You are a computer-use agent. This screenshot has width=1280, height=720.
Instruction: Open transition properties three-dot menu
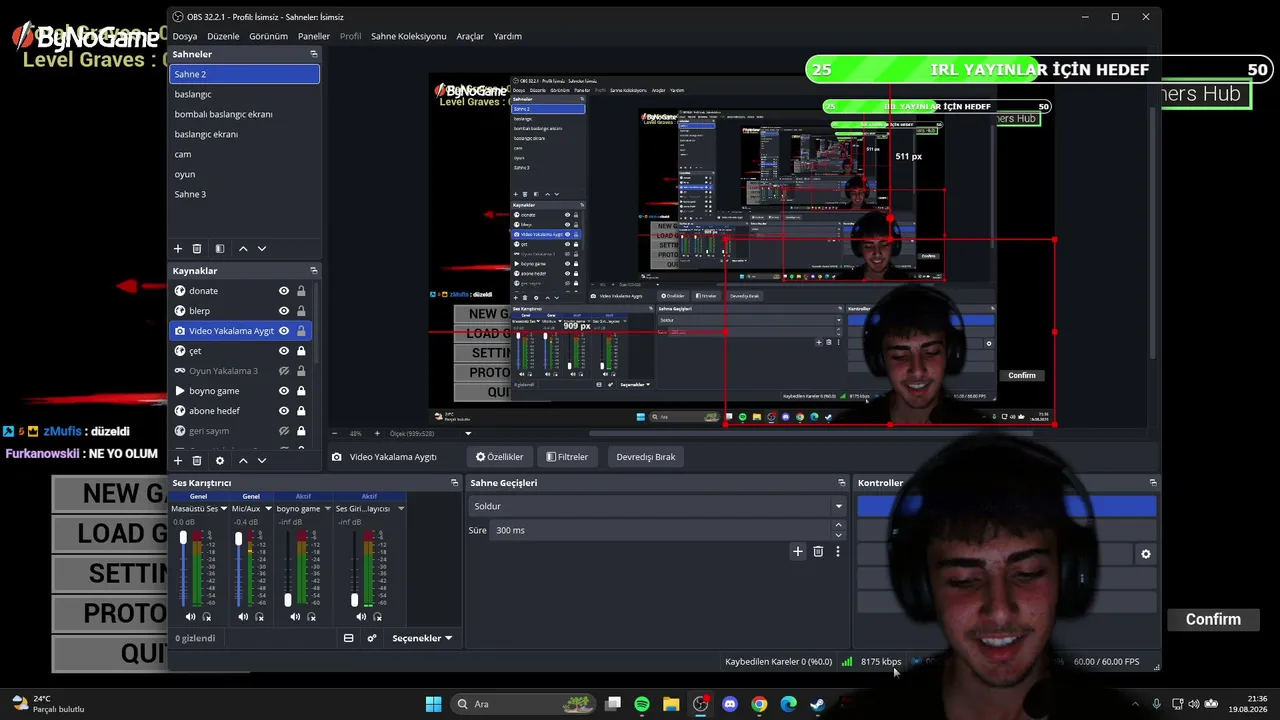coord(838,551)
